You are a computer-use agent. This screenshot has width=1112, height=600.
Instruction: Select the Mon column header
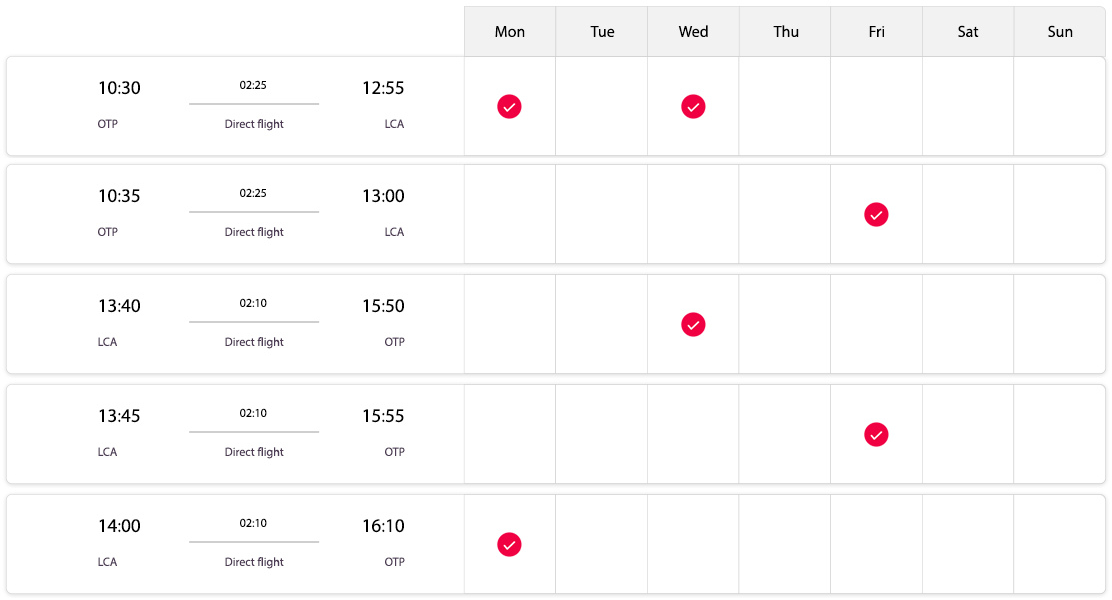[510, 31]
